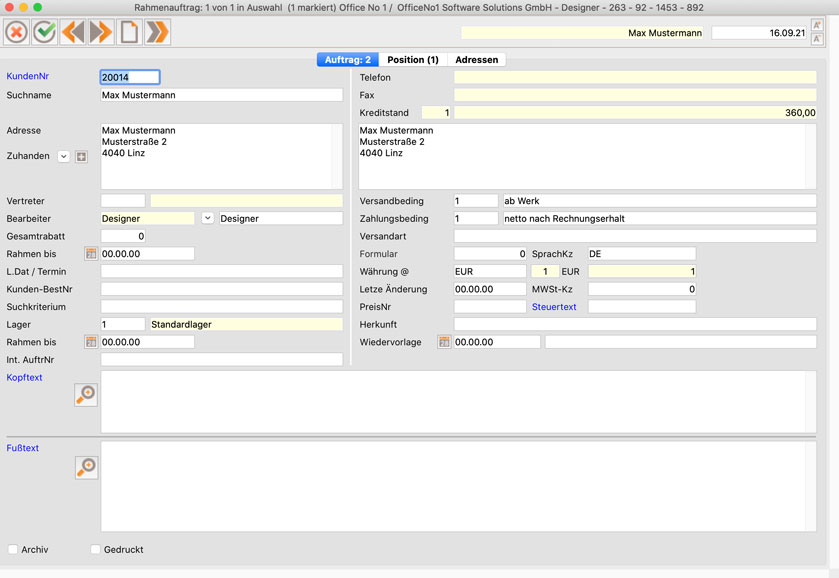Click the Versandbeding number field
The height and width of the screenshot is (578, 839).
[x=476, y=201]
